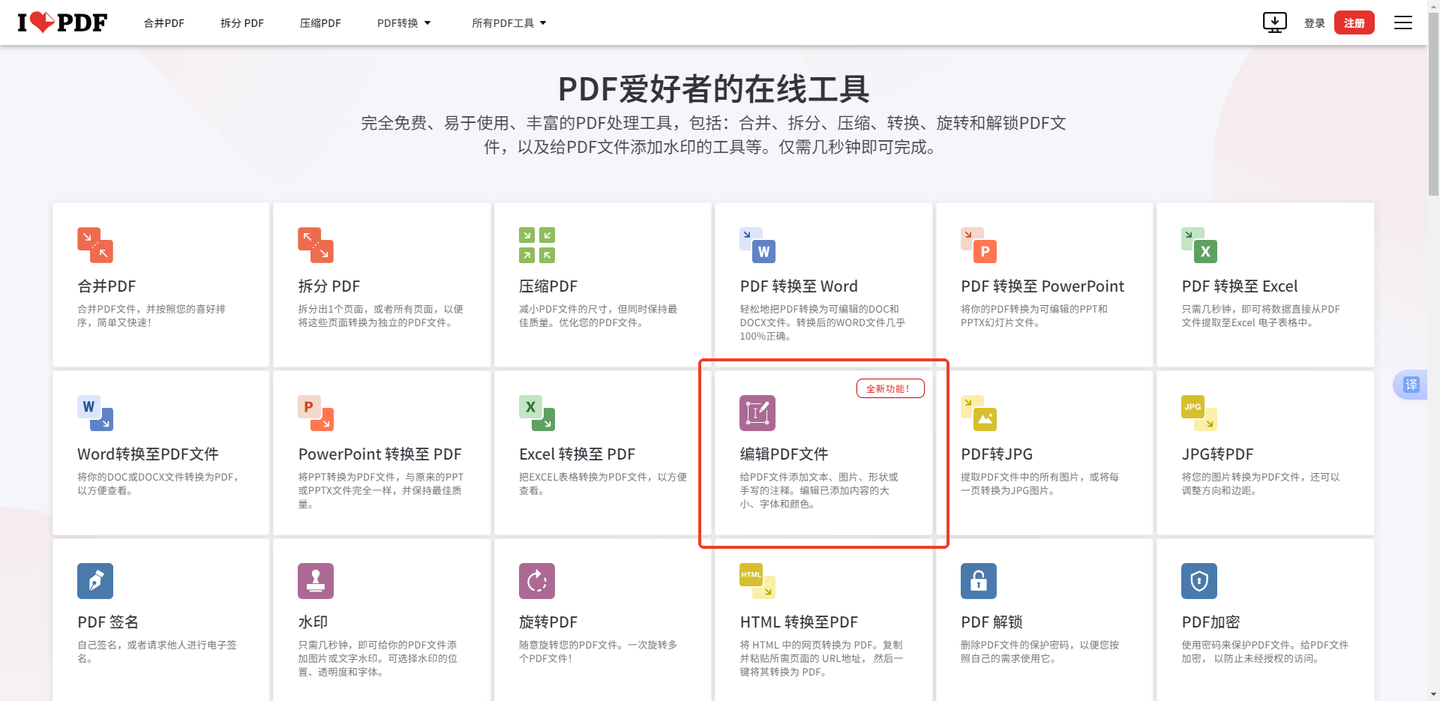Click the iLovePDF logo
Image resolution: width=1440 pixels, height=701 pixels.
62,22
